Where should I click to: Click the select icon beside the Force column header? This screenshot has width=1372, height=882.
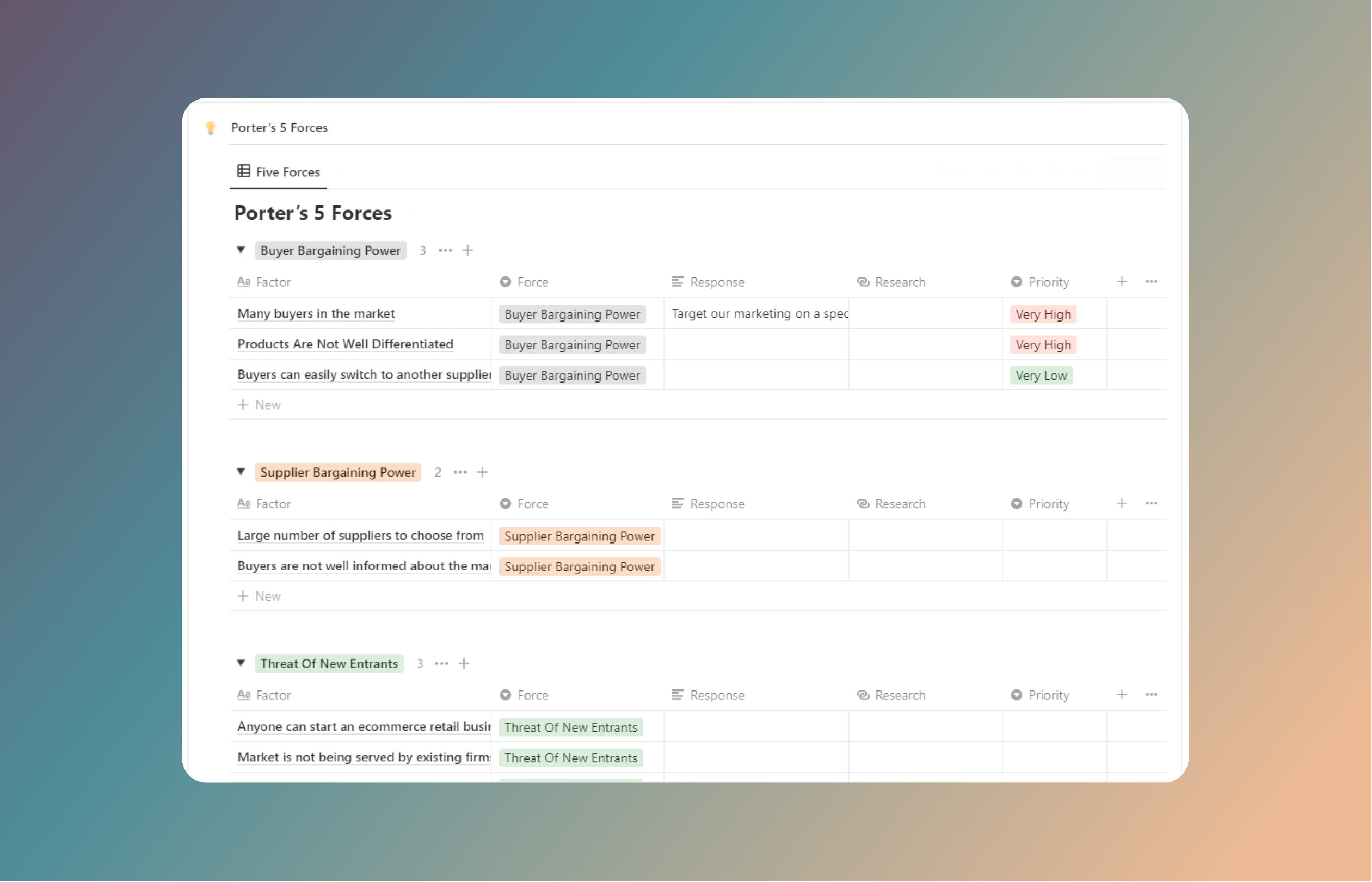click(x=506, y=282)
